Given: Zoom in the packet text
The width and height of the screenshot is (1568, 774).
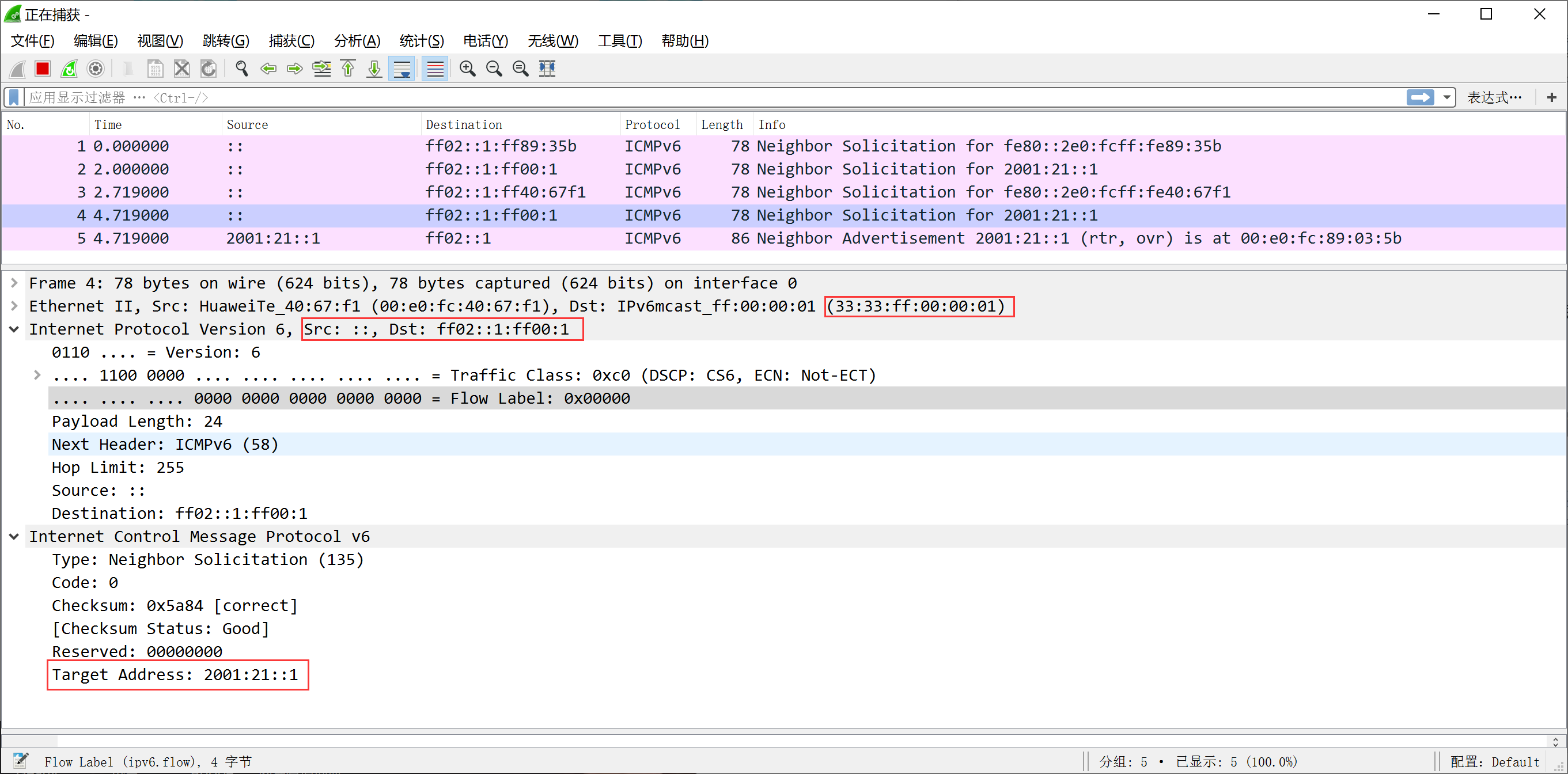Looking at the screenshot, I should point(467,69).
